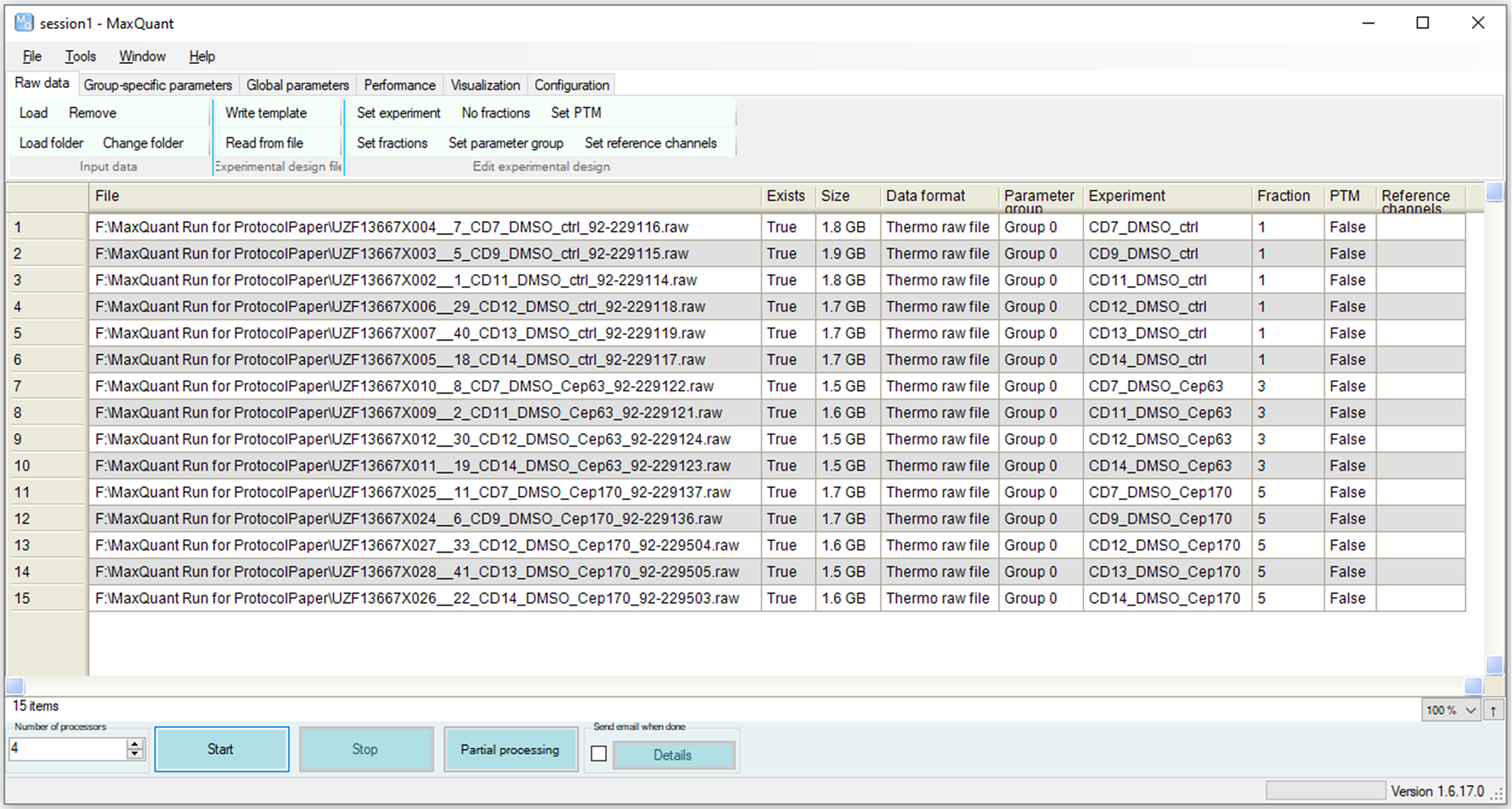1512x809 pixels.
Task: Click the Number of processors input field
Action: [x=68, y=749]
